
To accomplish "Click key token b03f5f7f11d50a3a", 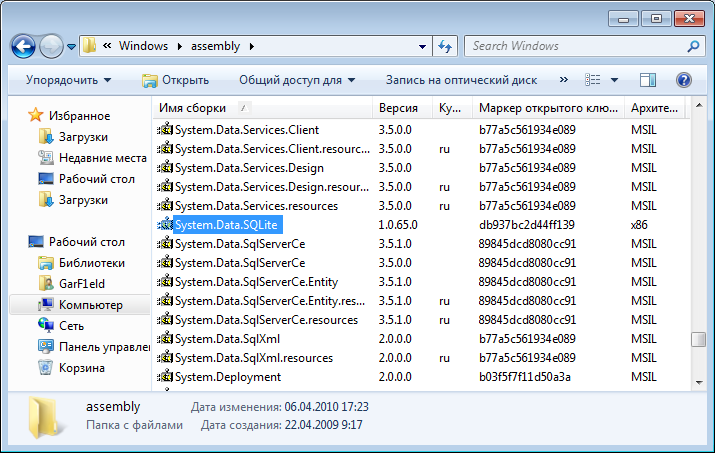I will (525, 377).
